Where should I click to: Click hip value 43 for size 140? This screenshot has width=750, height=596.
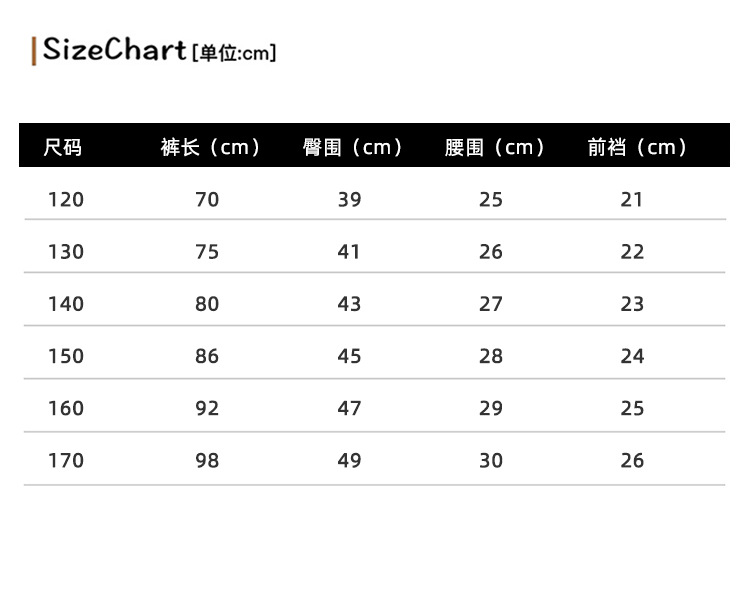[349, 304]
